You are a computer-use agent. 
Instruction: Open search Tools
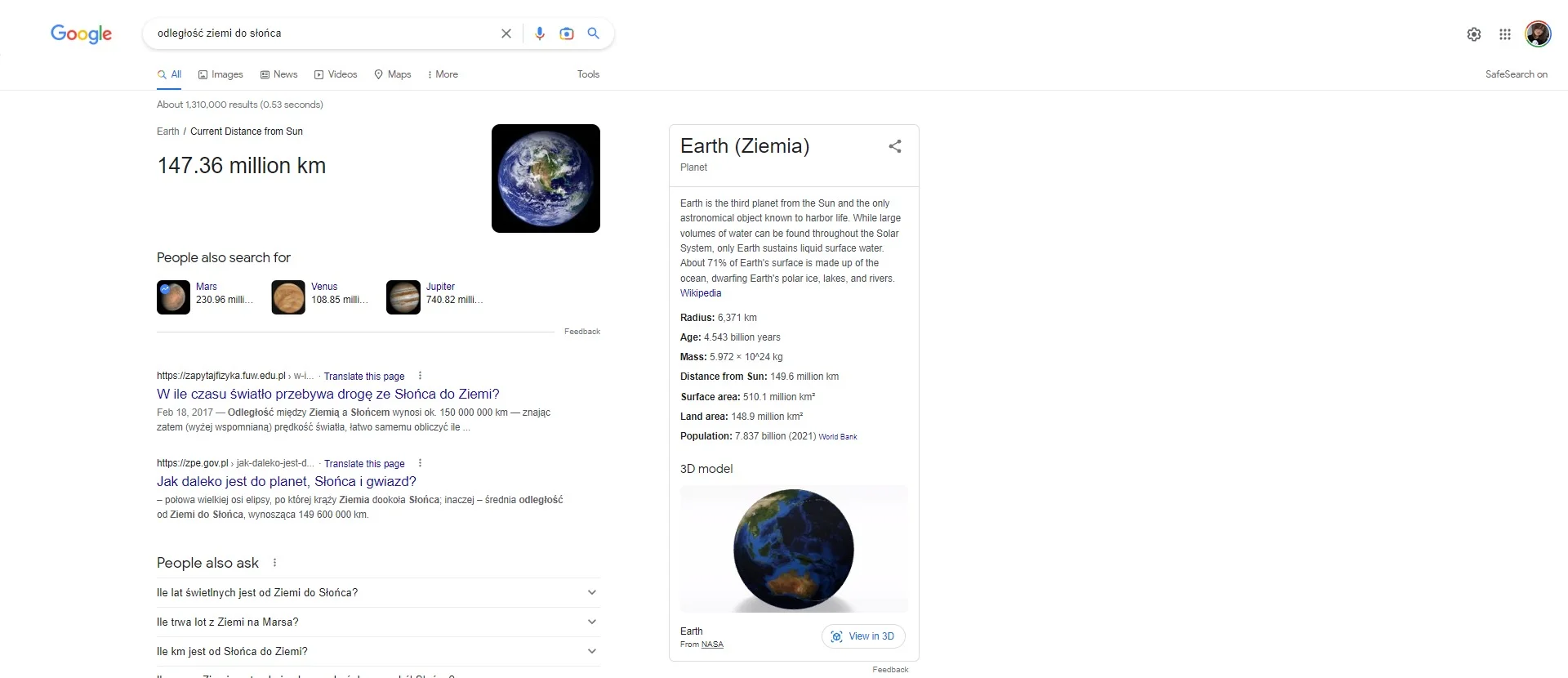pos(588,74)
